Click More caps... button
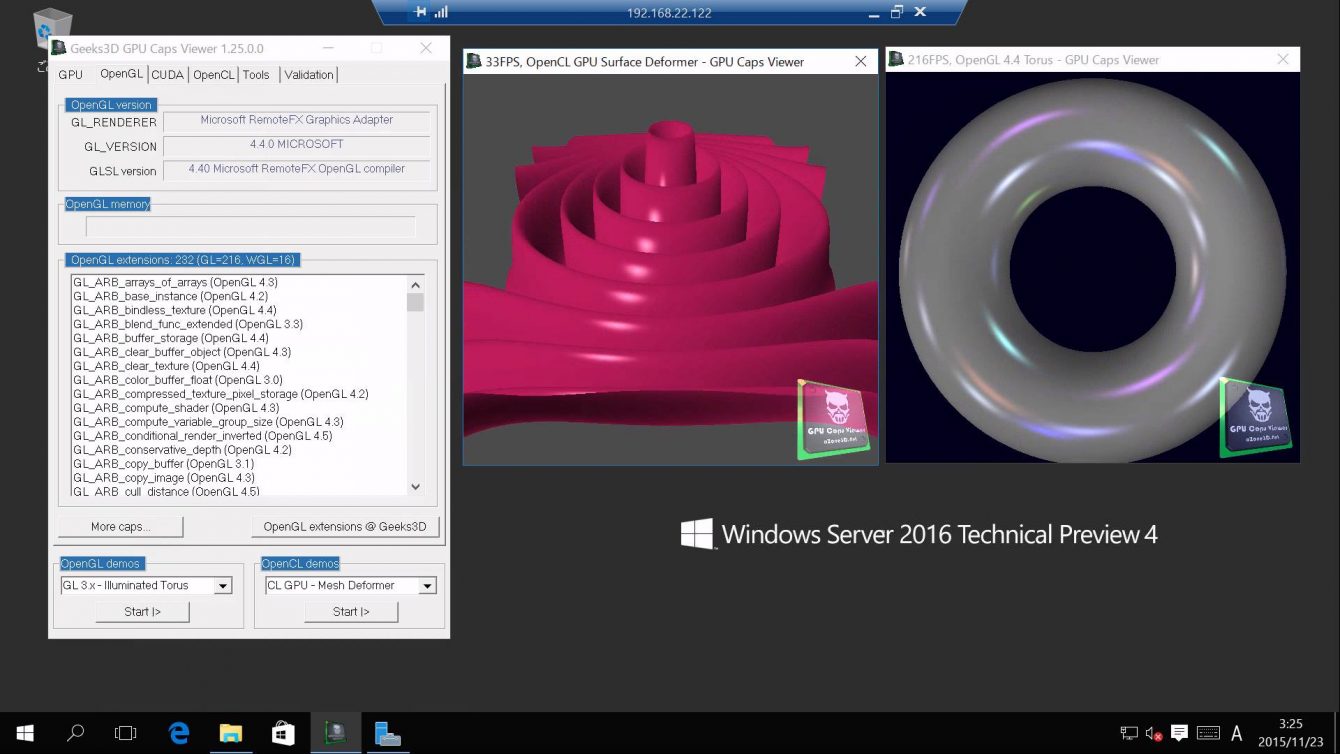 click(x=121, y=527)
